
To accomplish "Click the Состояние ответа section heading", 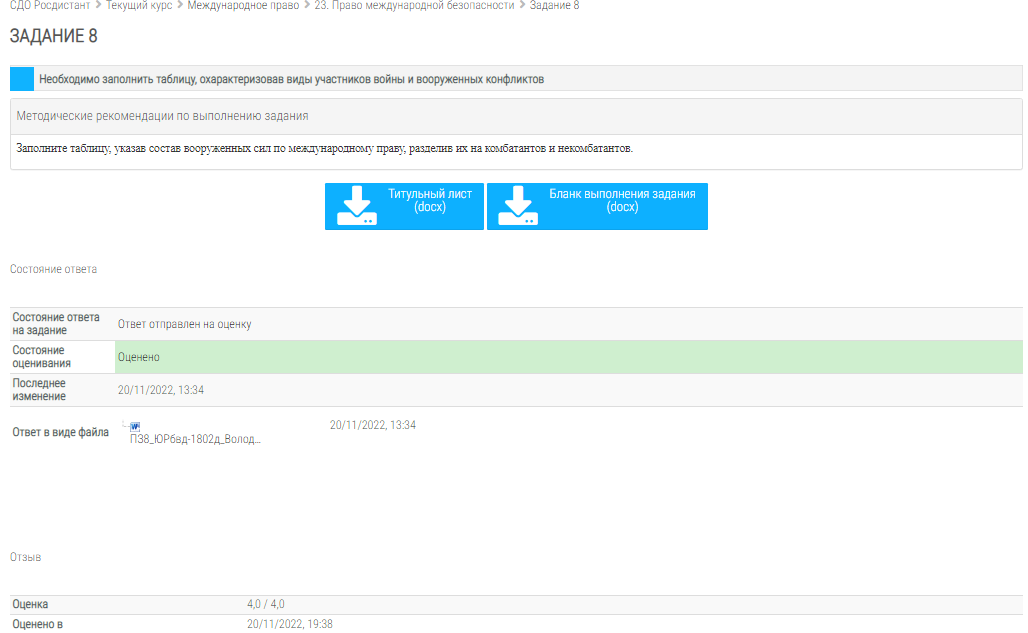I will [x=53, y=269].
